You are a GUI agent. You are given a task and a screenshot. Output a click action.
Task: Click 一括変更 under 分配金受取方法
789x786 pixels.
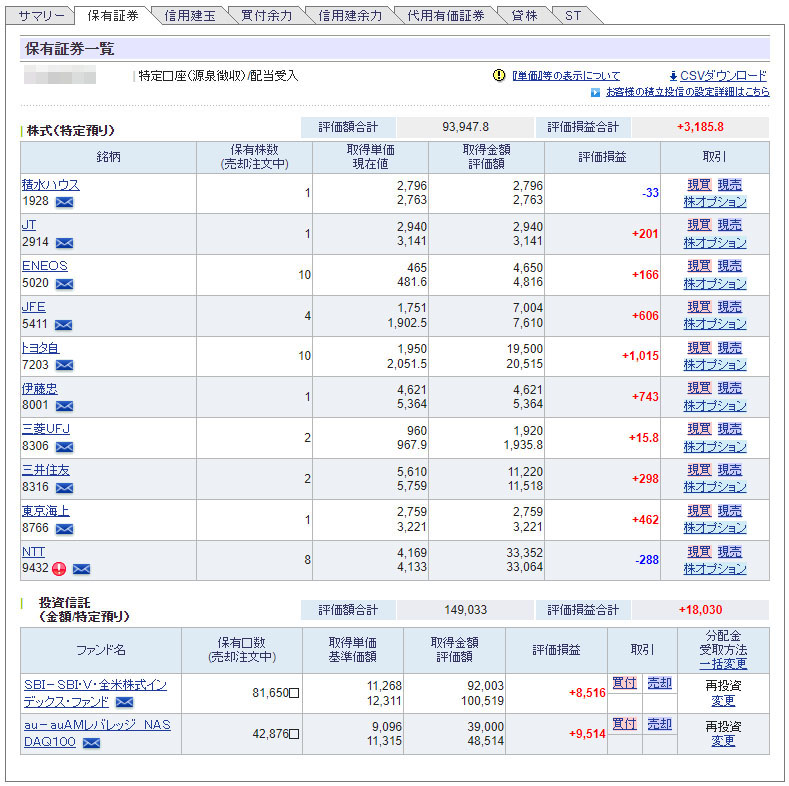click(x=723, y=664)
